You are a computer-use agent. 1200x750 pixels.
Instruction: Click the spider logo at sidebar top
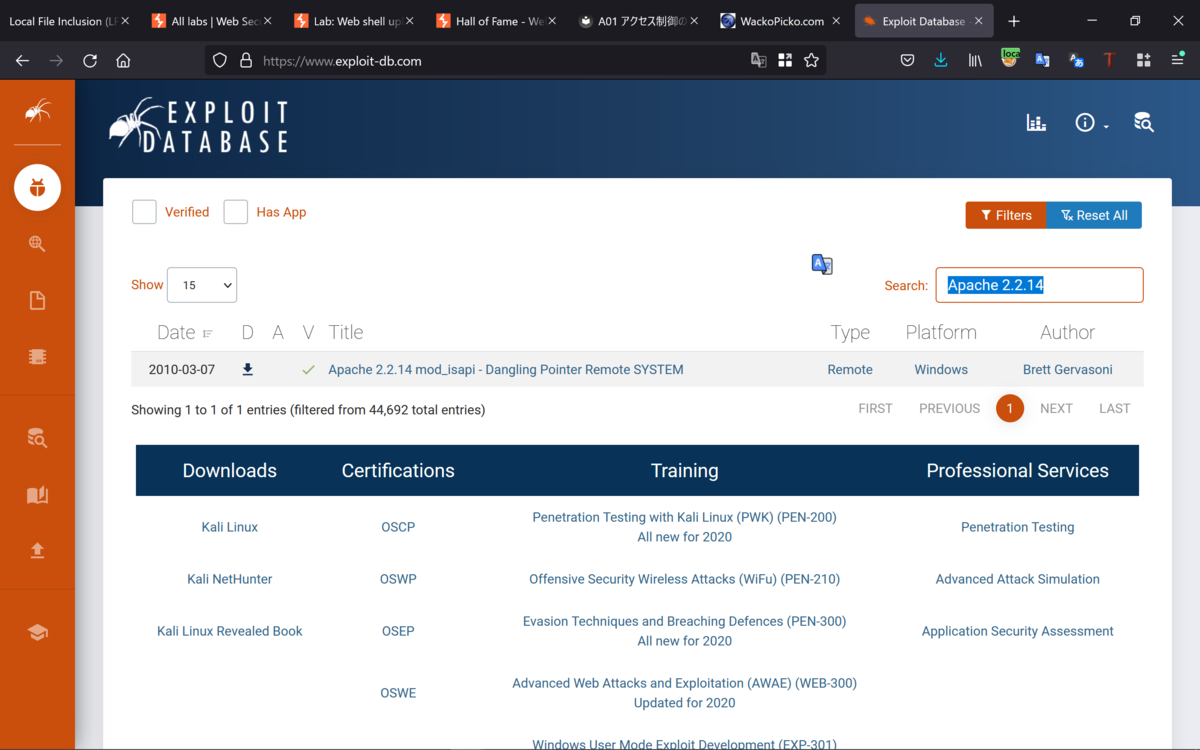[37, 110]
